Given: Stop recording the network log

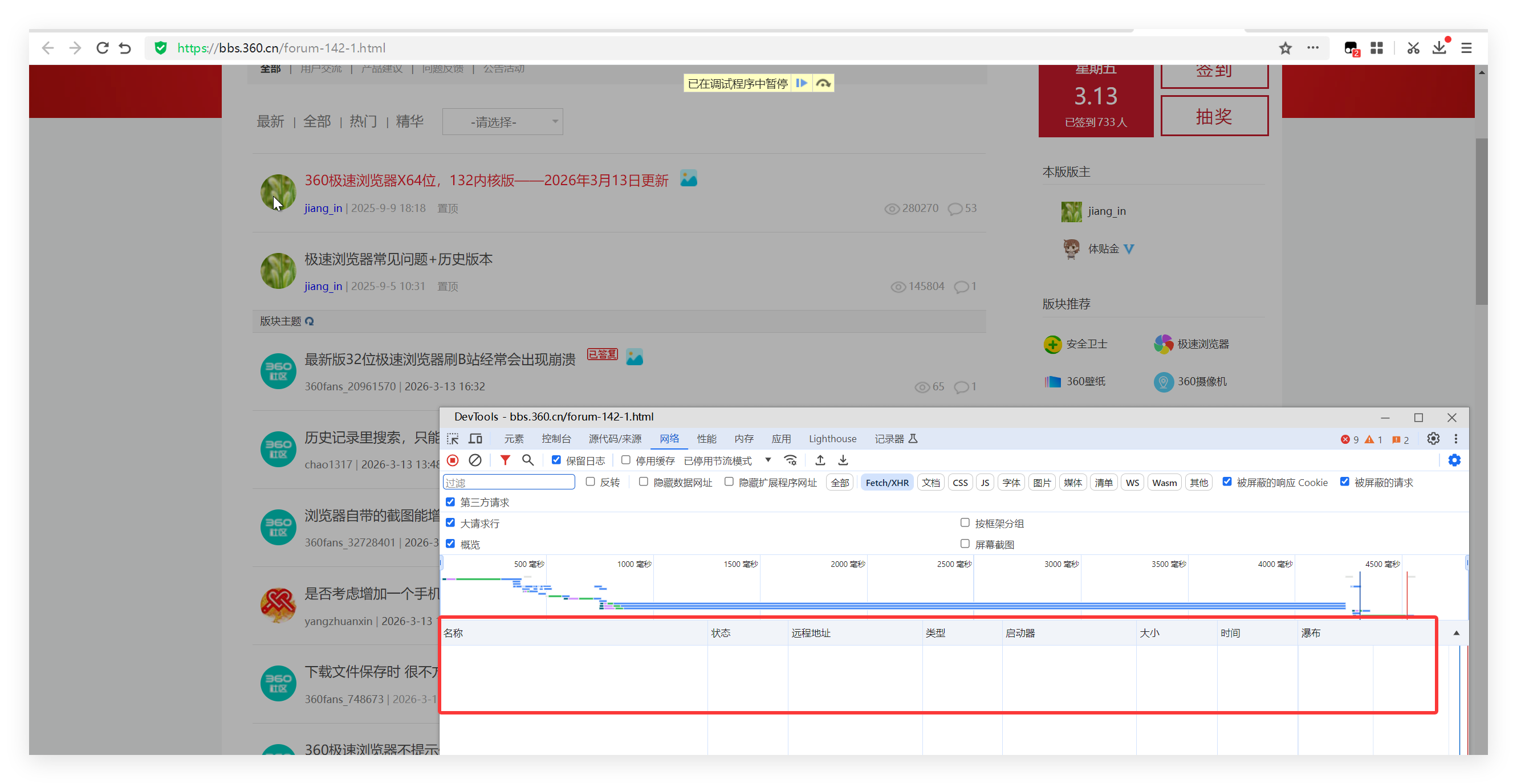Looking at the screenshot, I should pyautogui.click(x=452, y=460).
